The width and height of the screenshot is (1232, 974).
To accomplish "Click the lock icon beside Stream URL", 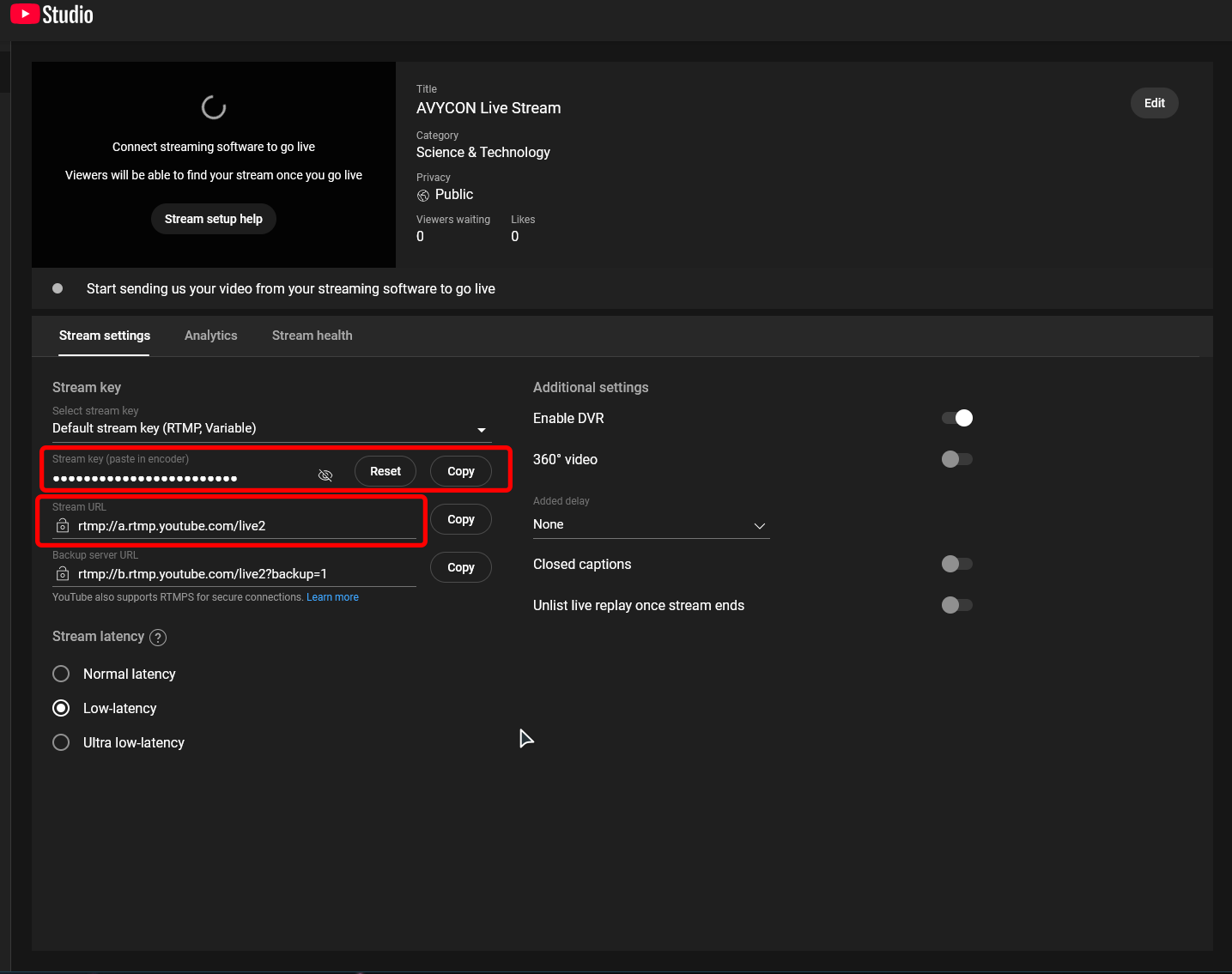I will (x=63, y=525).
